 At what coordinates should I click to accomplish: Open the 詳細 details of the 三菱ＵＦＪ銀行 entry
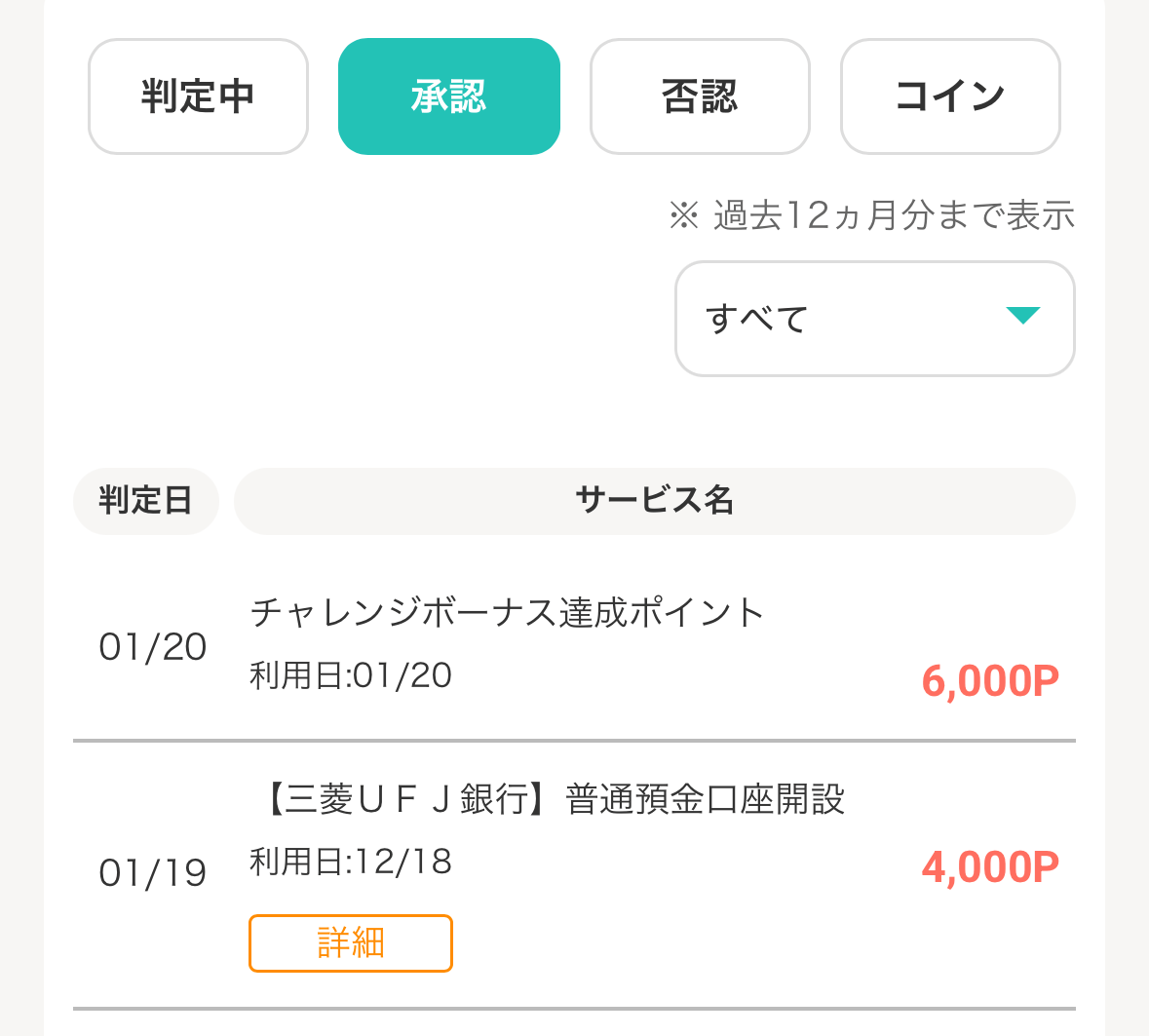tap(350, 942)
